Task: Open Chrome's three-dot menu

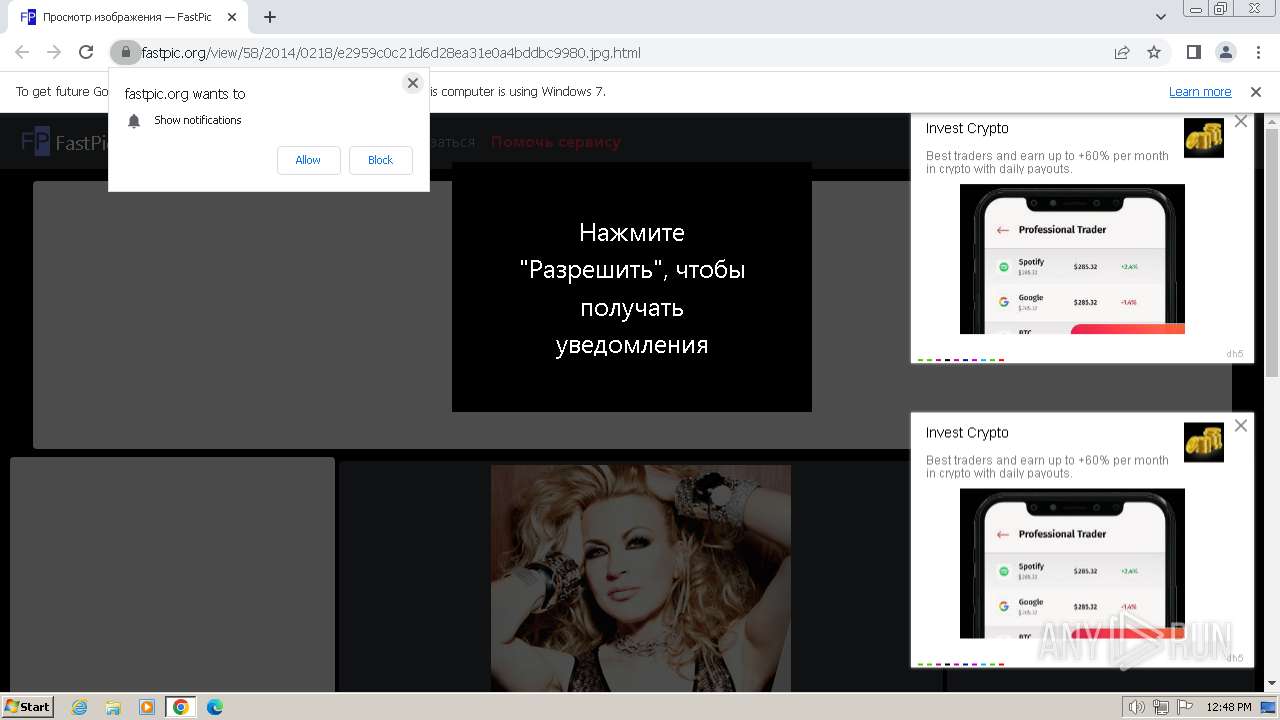Action: (x=1256, y=53)
